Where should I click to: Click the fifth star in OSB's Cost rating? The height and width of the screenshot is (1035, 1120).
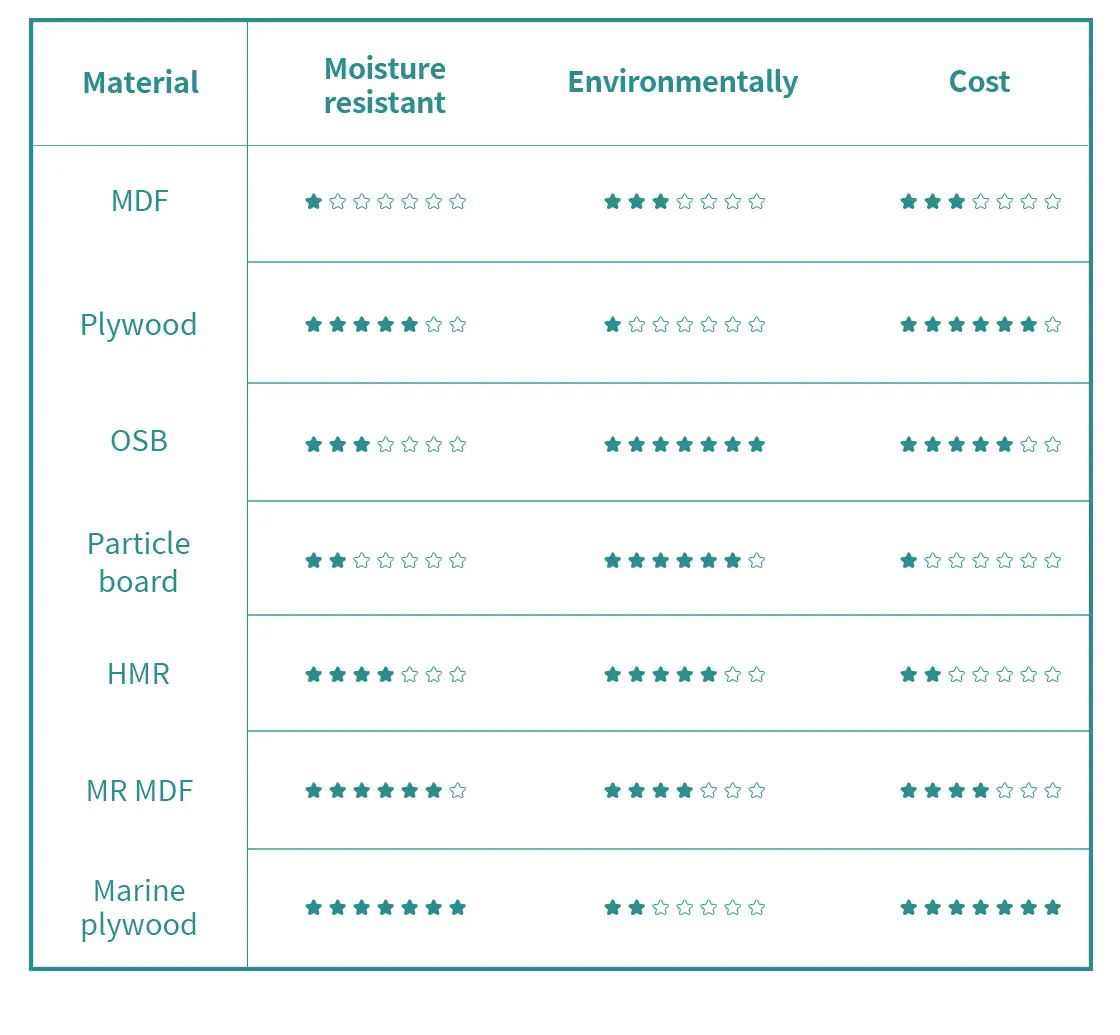coord(1004,444)
